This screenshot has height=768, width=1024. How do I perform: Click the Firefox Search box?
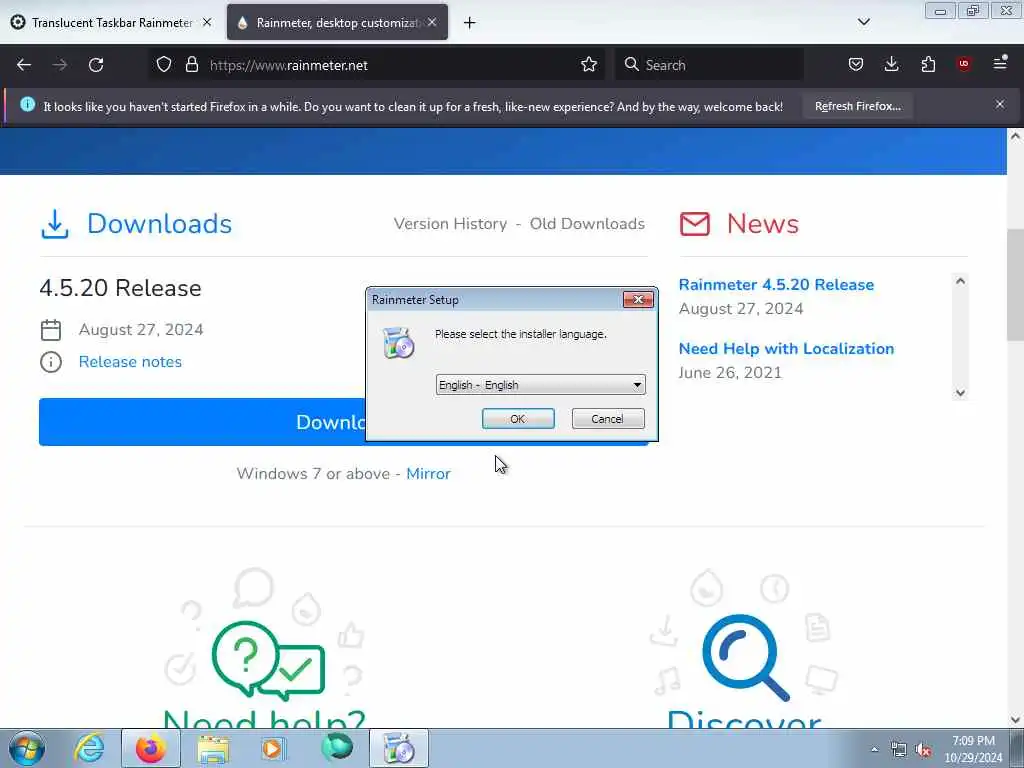(x=709, y=65)
